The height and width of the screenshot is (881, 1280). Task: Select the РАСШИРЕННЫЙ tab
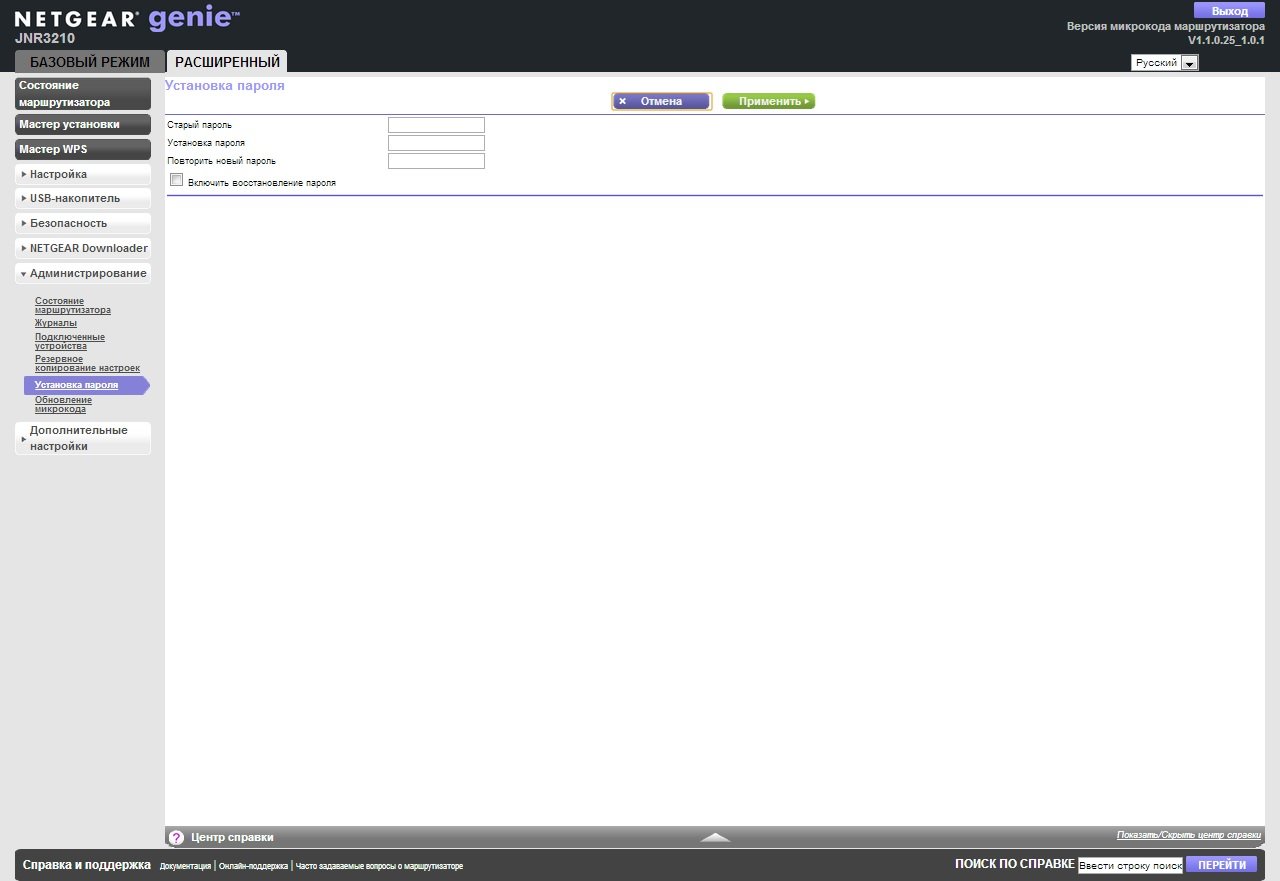[227, 62]
